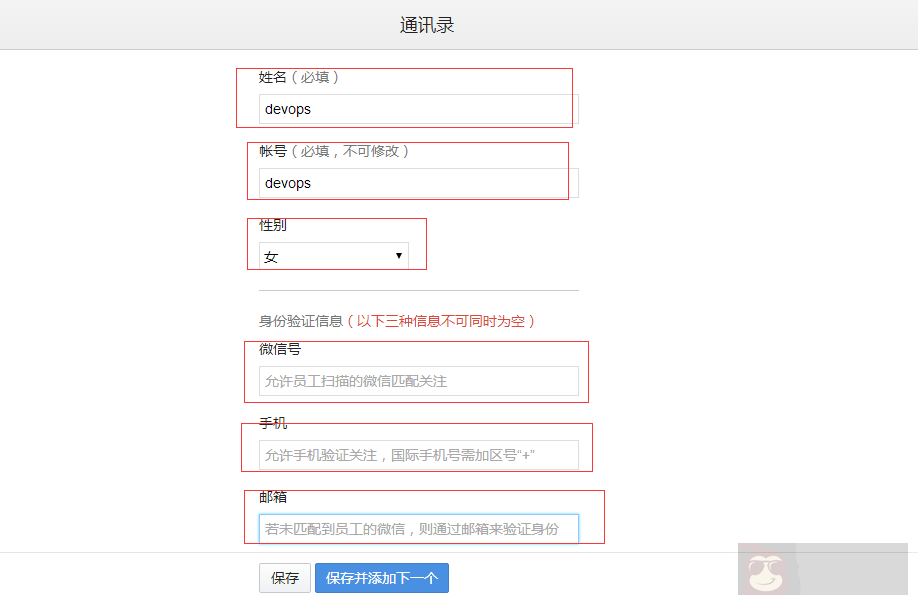
Task: Click the 保存 save button
Action: 284,578
